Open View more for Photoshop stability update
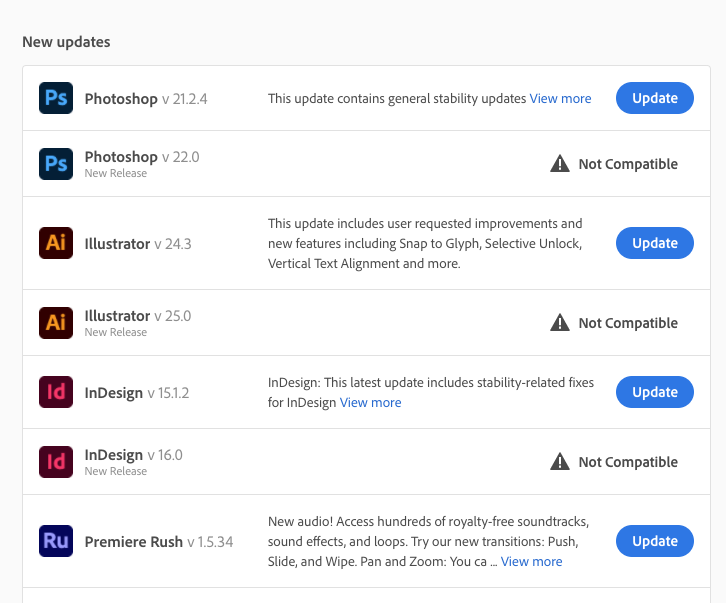This screenshot has width=726, height=603. coord(560,99)
